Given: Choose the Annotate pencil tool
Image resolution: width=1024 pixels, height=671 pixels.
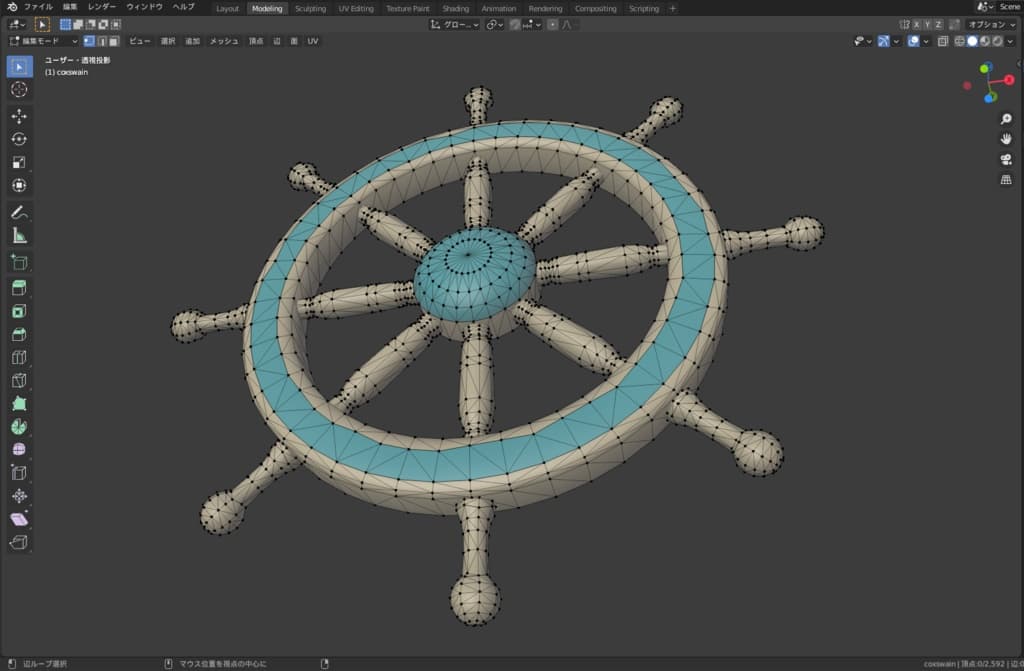Looking at the screenshot, I should pyautogui.click(x=19, y=212).
